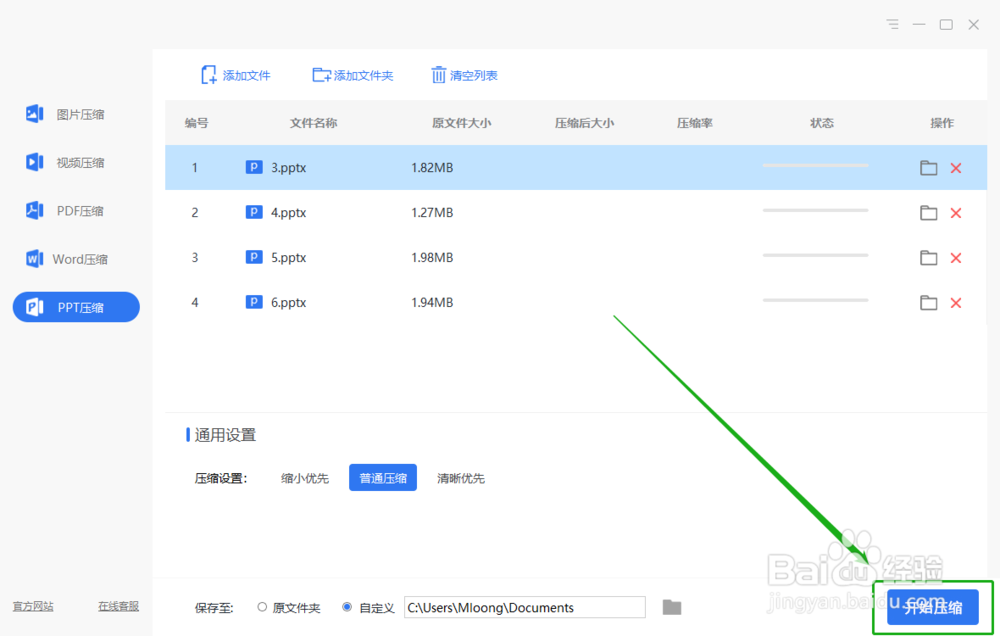This screenshot has height=636, width=1000.
Task: Go to PDF压缩 section
Action: (x=65, y=211)
